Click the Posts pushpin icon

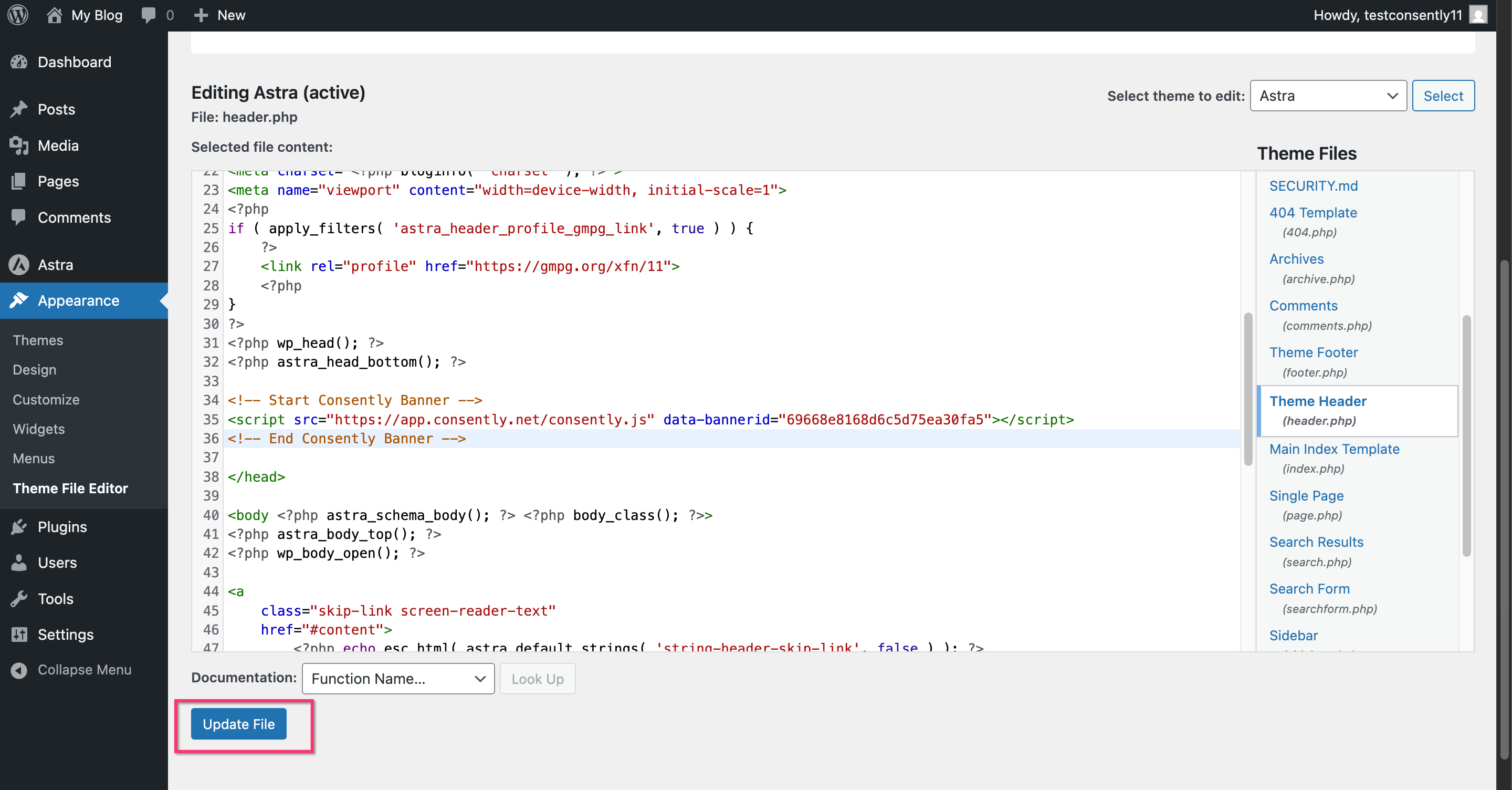click(x=19, y=109)
